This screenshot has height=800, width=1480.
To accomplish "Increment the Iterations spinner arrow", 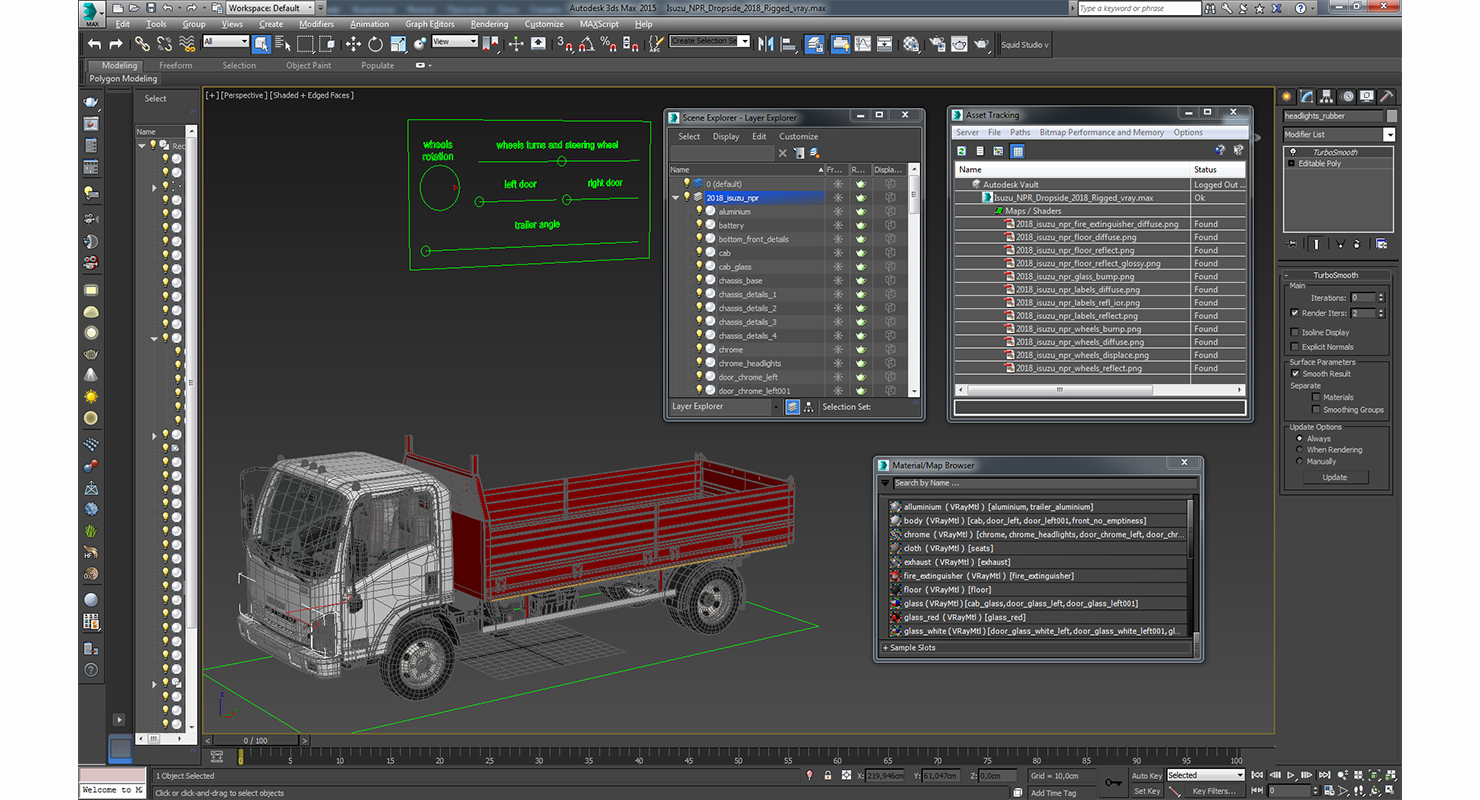I will [1382, 295].
